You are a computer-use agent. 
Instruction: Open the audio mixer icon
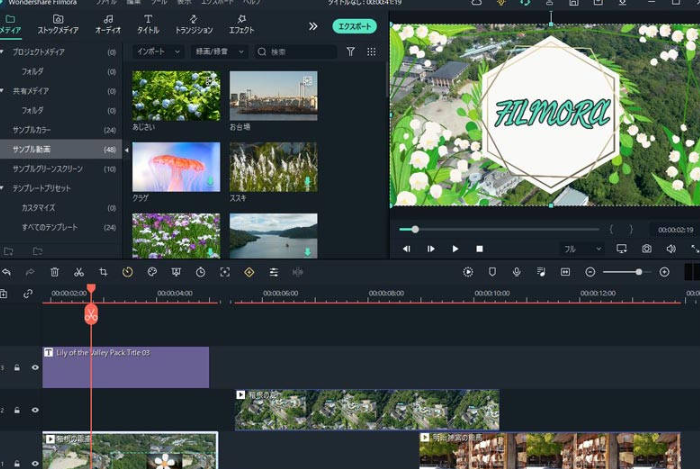pyautogui.click(x=541, y=272)
